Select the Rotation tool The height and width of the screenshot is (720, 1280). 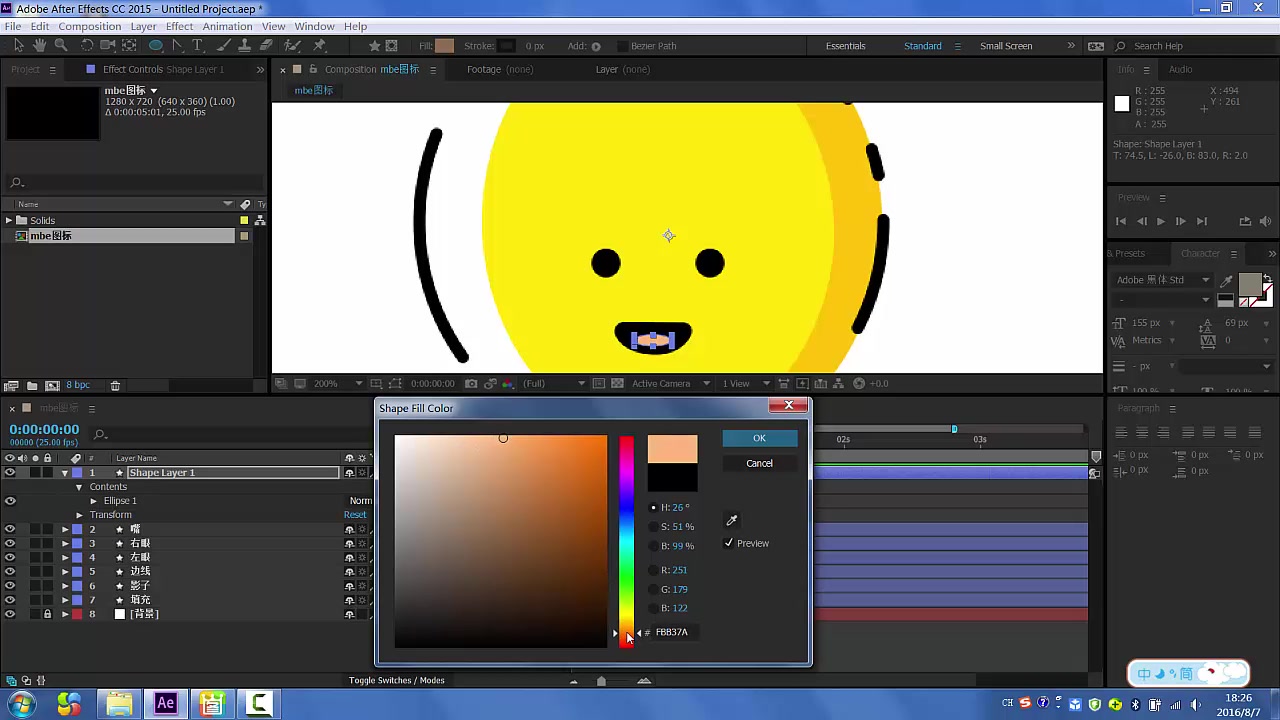87,45
